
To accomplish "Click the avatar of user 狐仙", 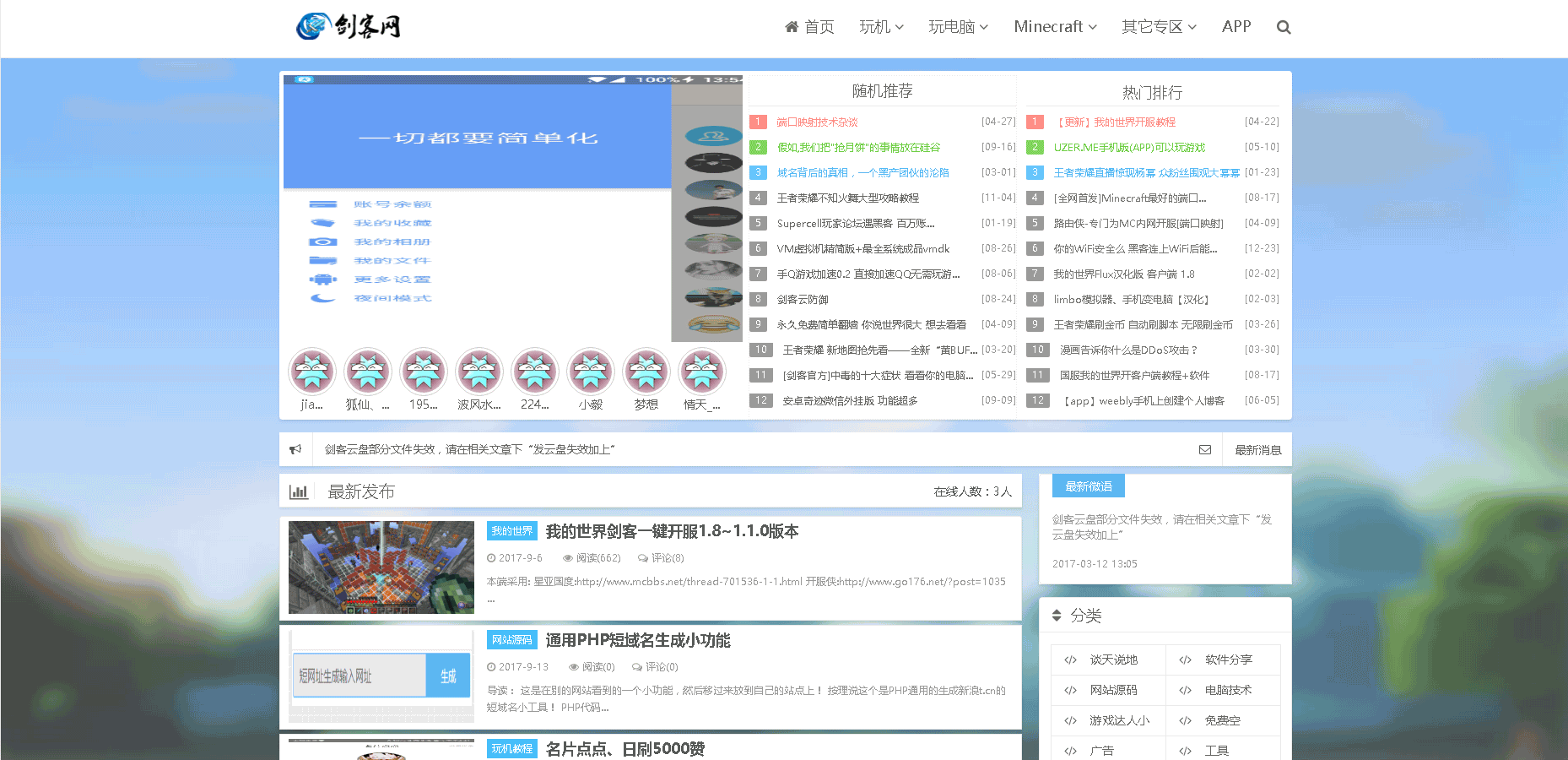I will tap(368, 371).
